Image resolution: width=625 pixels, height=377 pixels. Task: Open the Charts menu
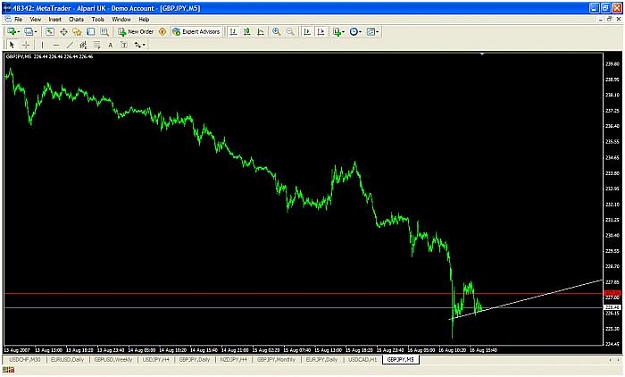click(76, 19)
